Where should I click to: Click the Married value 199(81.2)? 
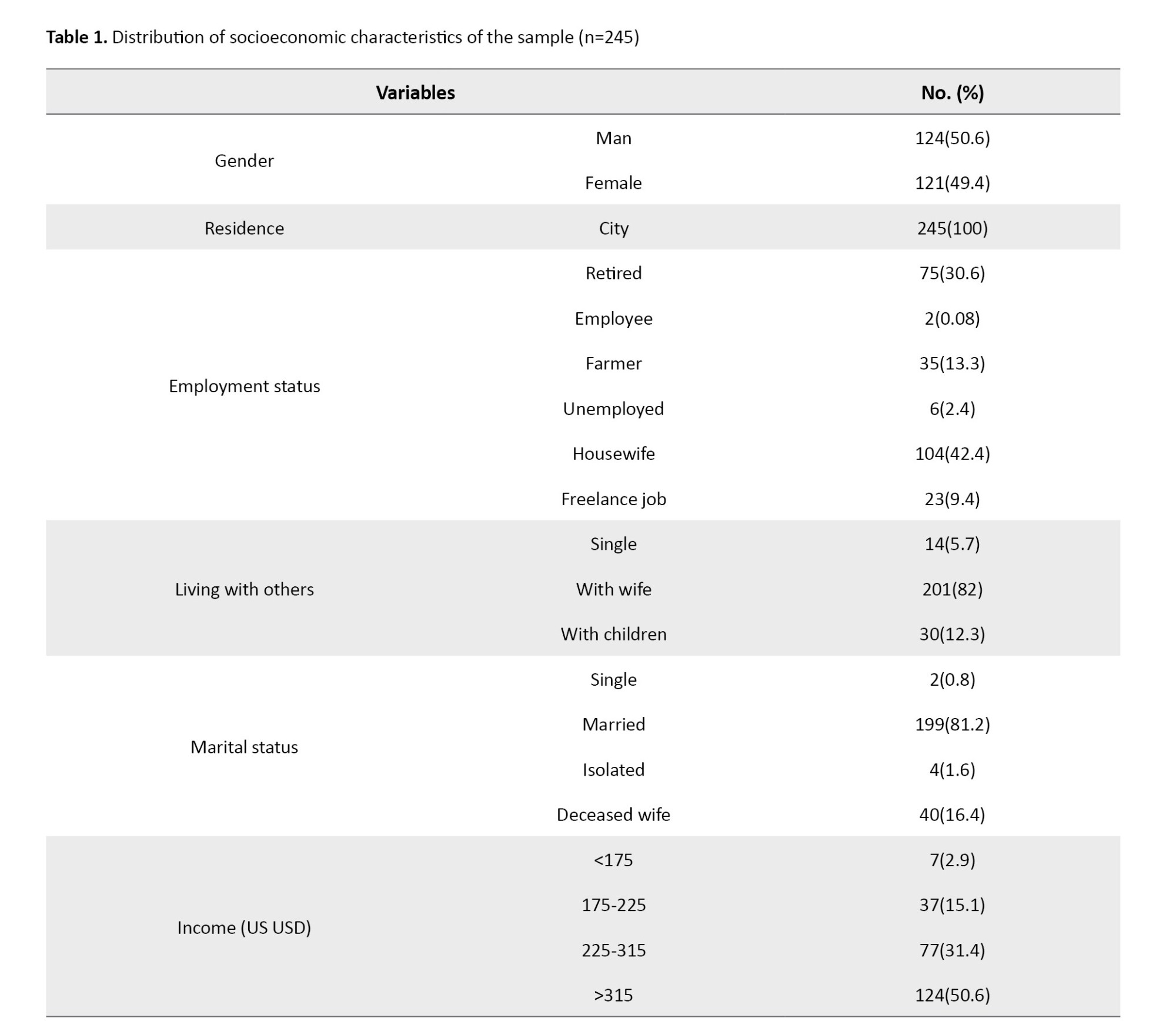(952, 724)
